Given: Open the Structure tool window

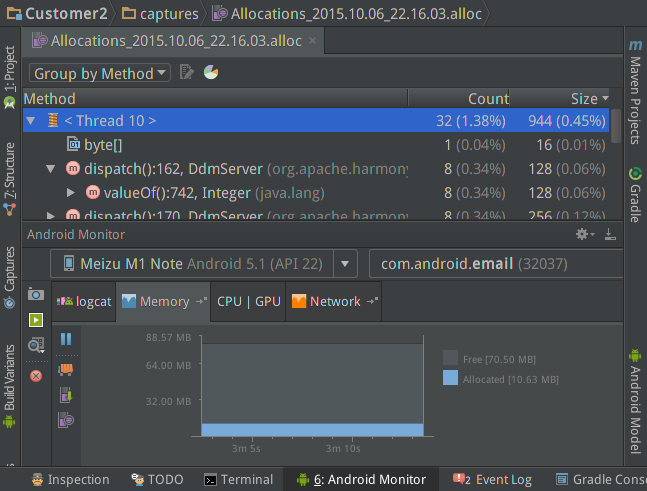Looking at the screenshot, I should (x=10, y=179).
